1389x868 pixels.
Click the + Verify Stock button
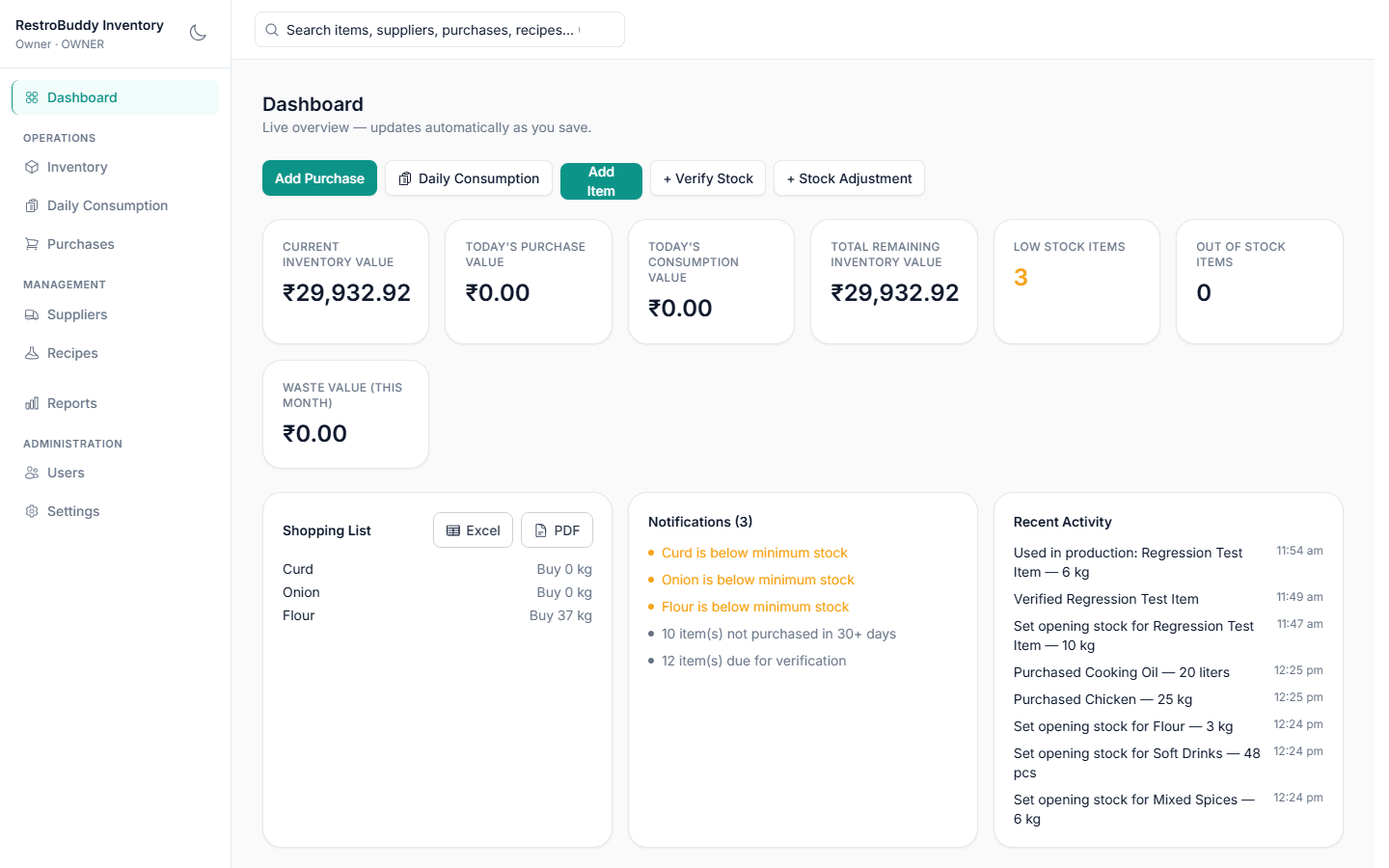708,178
